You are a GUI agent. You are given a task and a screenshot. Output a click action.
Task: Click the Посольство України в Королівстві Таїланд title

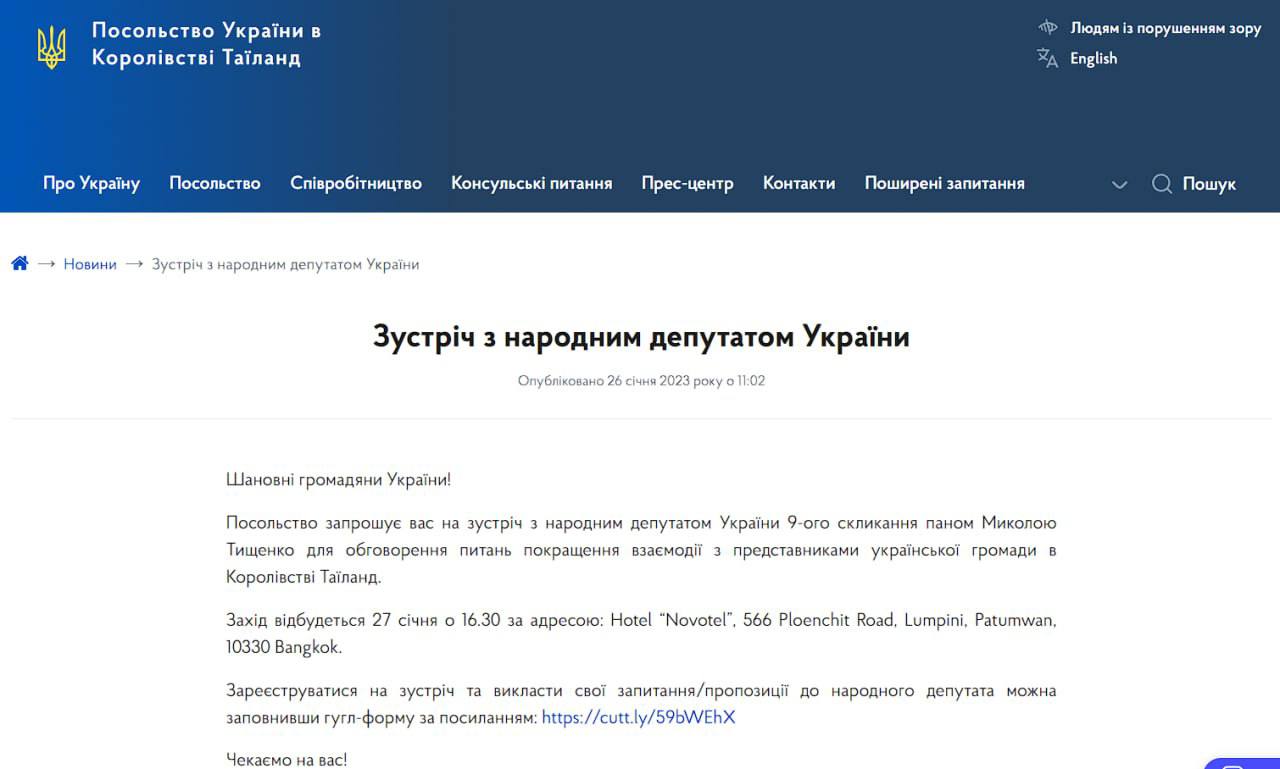point(206,44)
